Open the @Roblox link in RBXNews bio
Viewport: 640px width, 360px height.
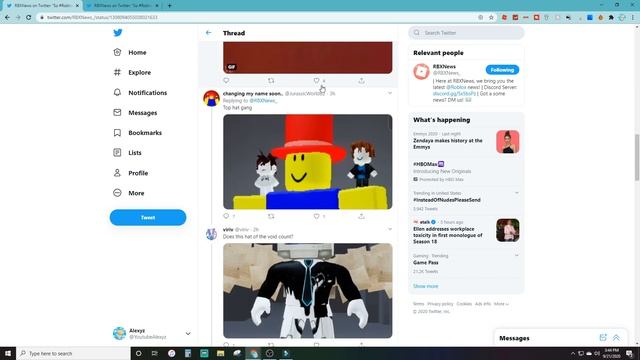[456, 87]
